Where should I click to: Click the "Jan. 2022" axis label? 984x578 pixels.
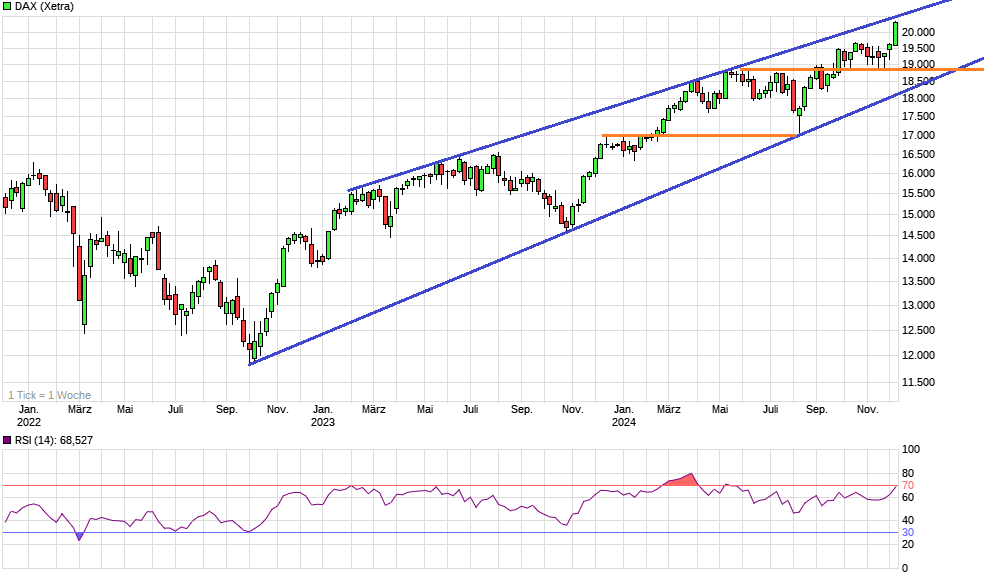coord(28,415)
